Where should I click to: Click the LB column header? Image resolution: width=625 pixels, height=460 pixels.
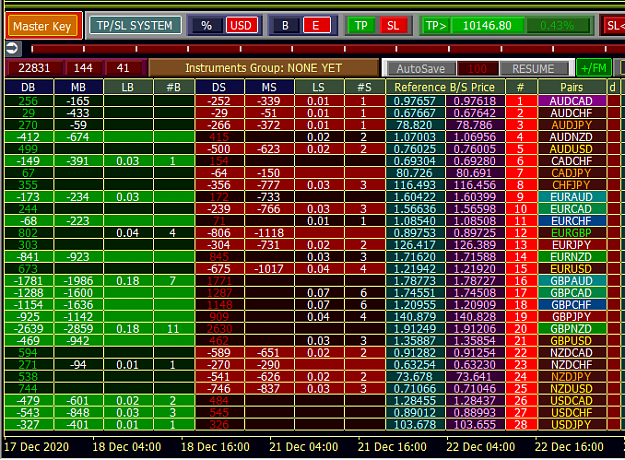coord(128,87)
